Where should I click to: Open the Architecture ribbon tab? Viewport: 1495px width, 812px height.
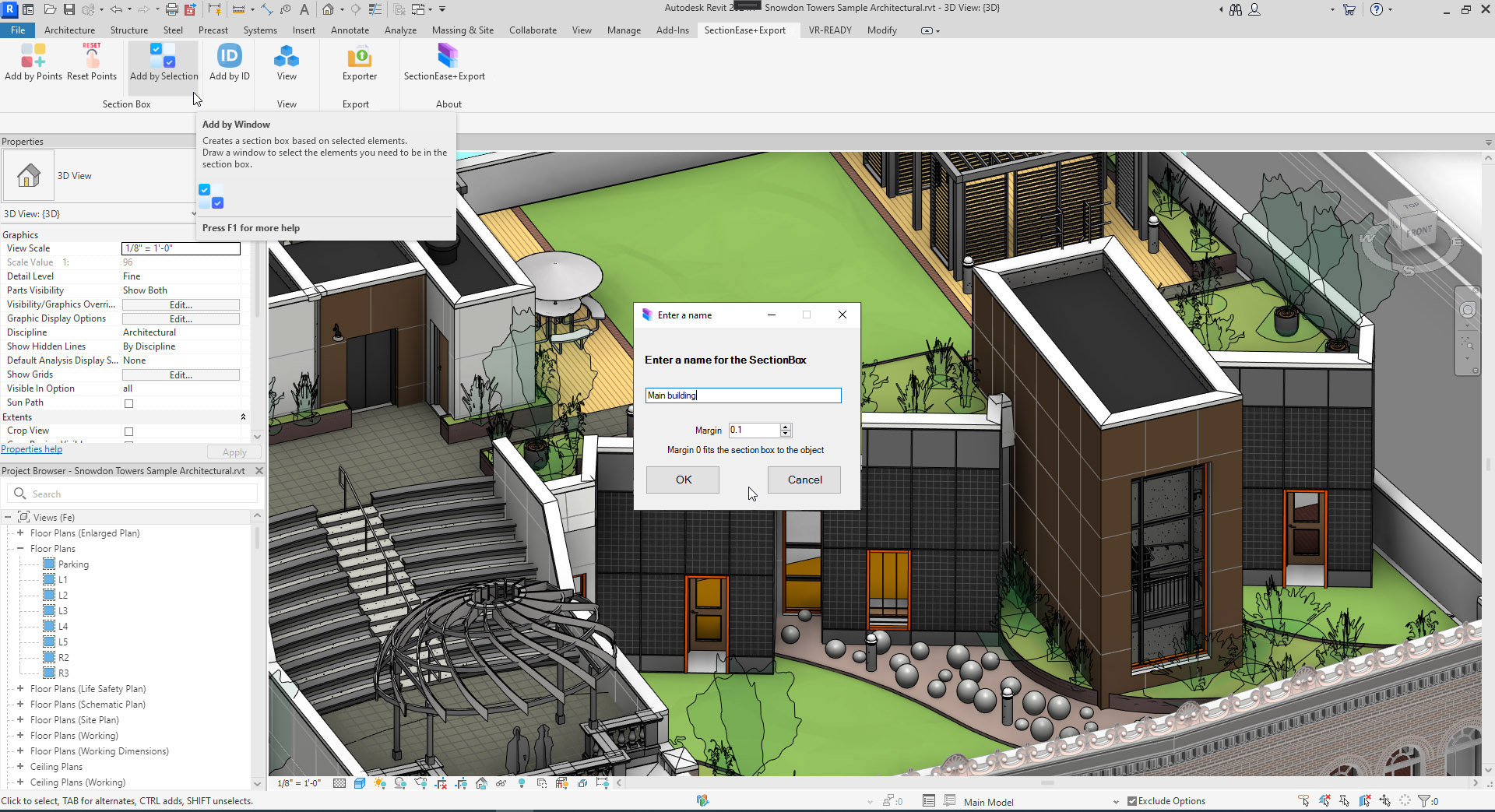(69, 30)
